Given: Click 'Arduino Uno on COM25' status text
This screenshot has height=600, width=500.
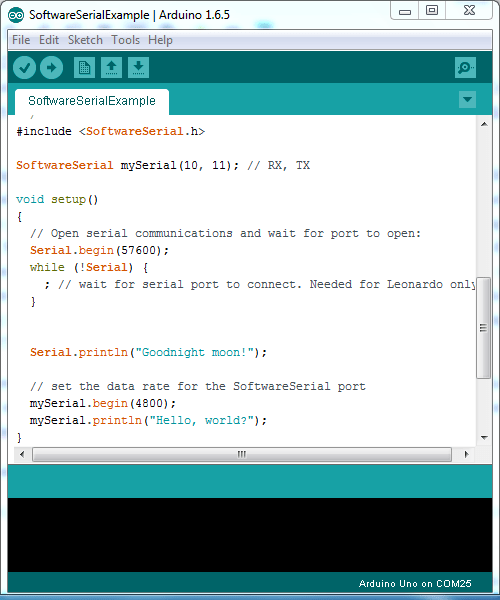Looking at the screenshot, I should tap(415, 584).
